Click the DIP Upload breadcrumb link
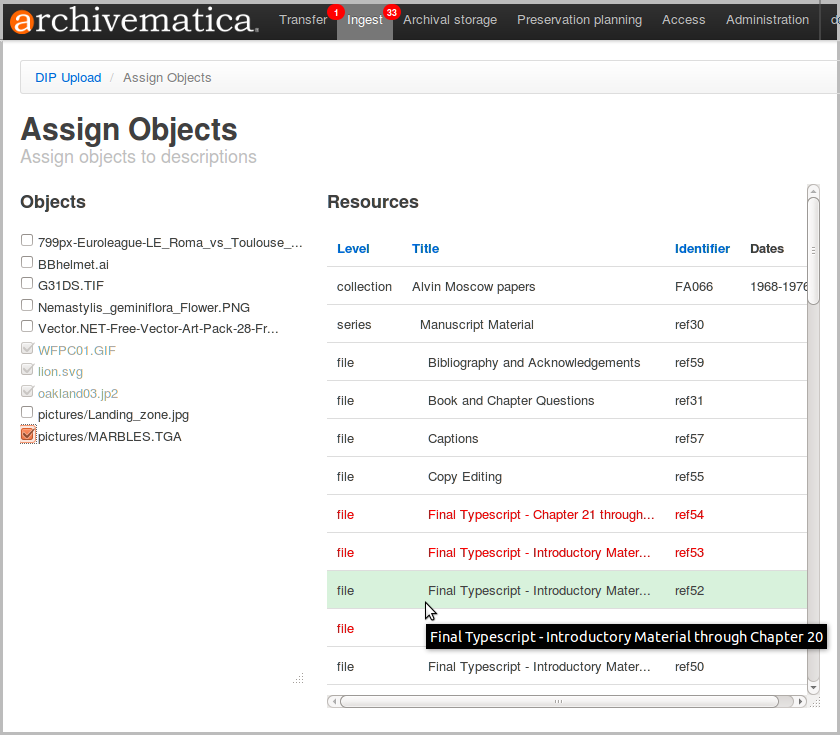Image resolution: width=840 pixels, height=735 pixels. [68, 78]
